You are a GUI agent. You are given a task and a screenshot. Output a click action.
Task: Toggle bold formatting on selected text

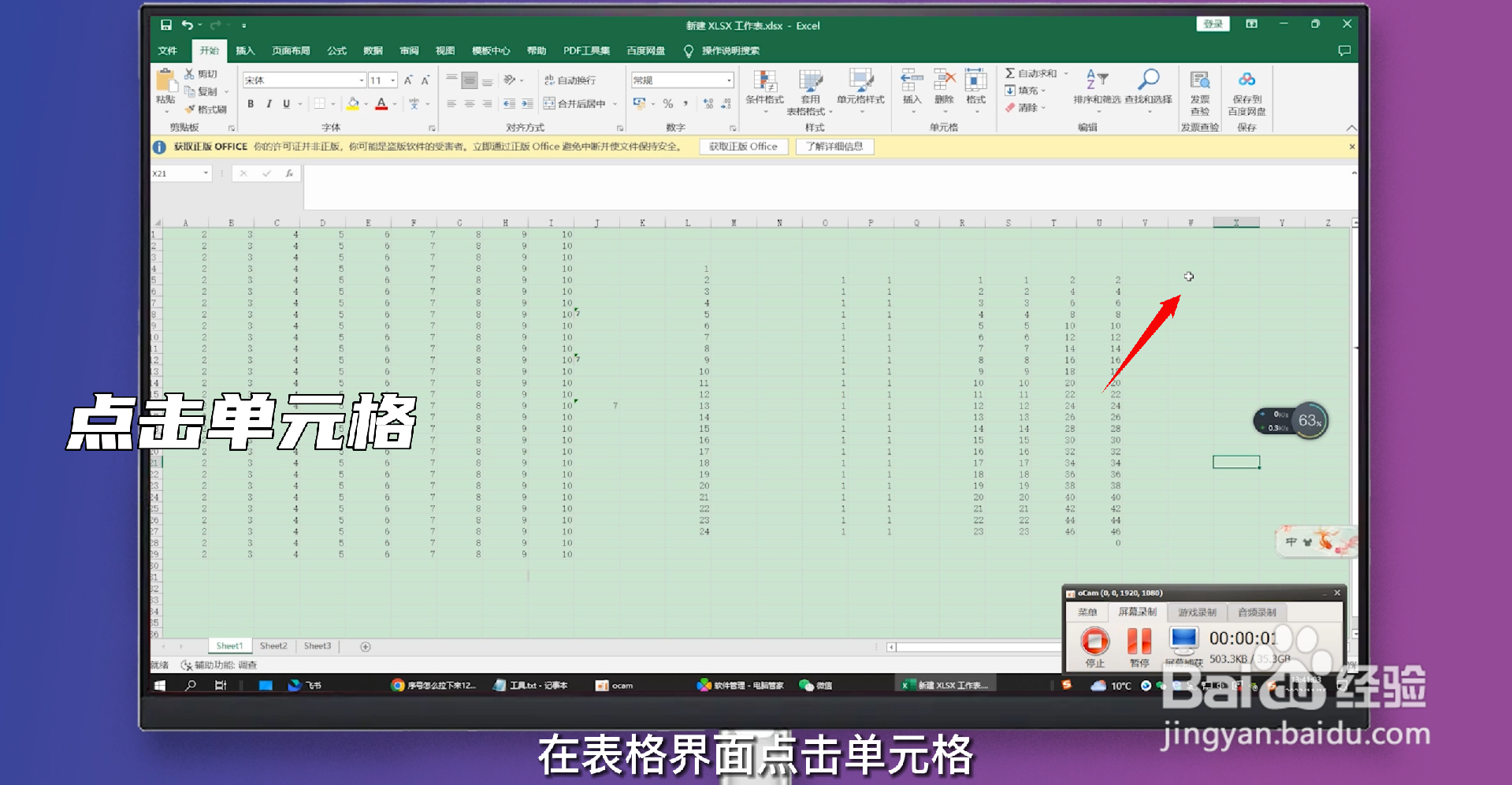[251, 103]
